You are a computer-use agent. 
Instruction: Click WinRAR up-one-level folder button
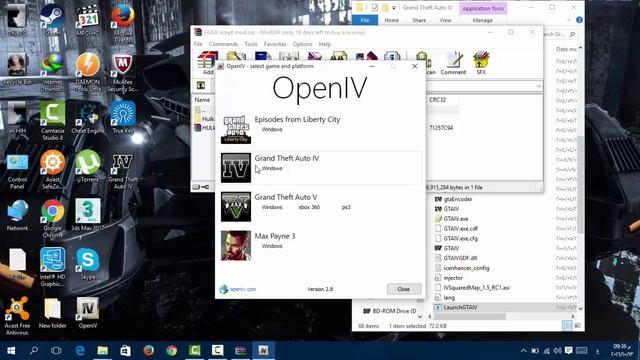coord(201,85)
